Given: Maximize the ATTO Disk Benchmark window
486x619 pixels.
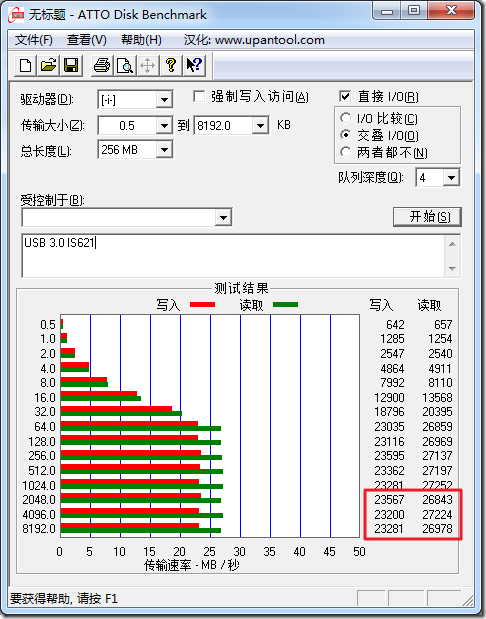Looking at the screenshot, I should [413, 11].
